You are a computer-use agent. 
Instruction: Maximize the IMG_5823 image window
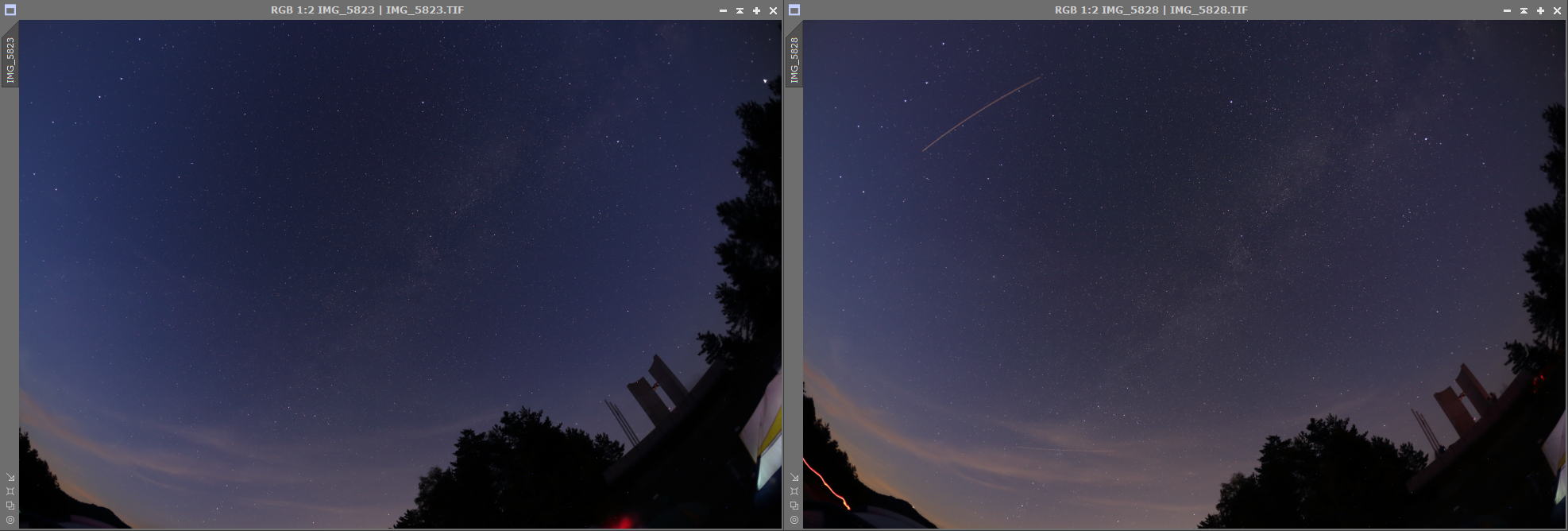[756, 10]
